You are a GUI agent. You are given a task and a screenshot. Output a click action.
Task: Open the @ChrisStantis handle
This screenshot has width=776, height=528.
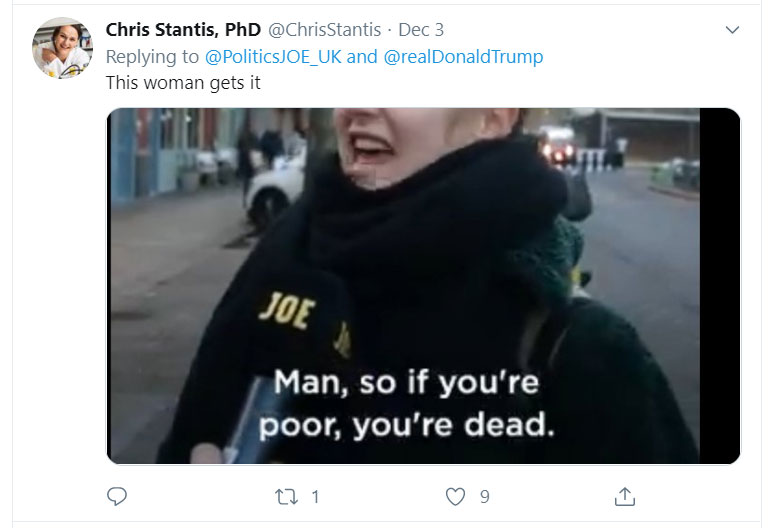click(x=324, y=30)
